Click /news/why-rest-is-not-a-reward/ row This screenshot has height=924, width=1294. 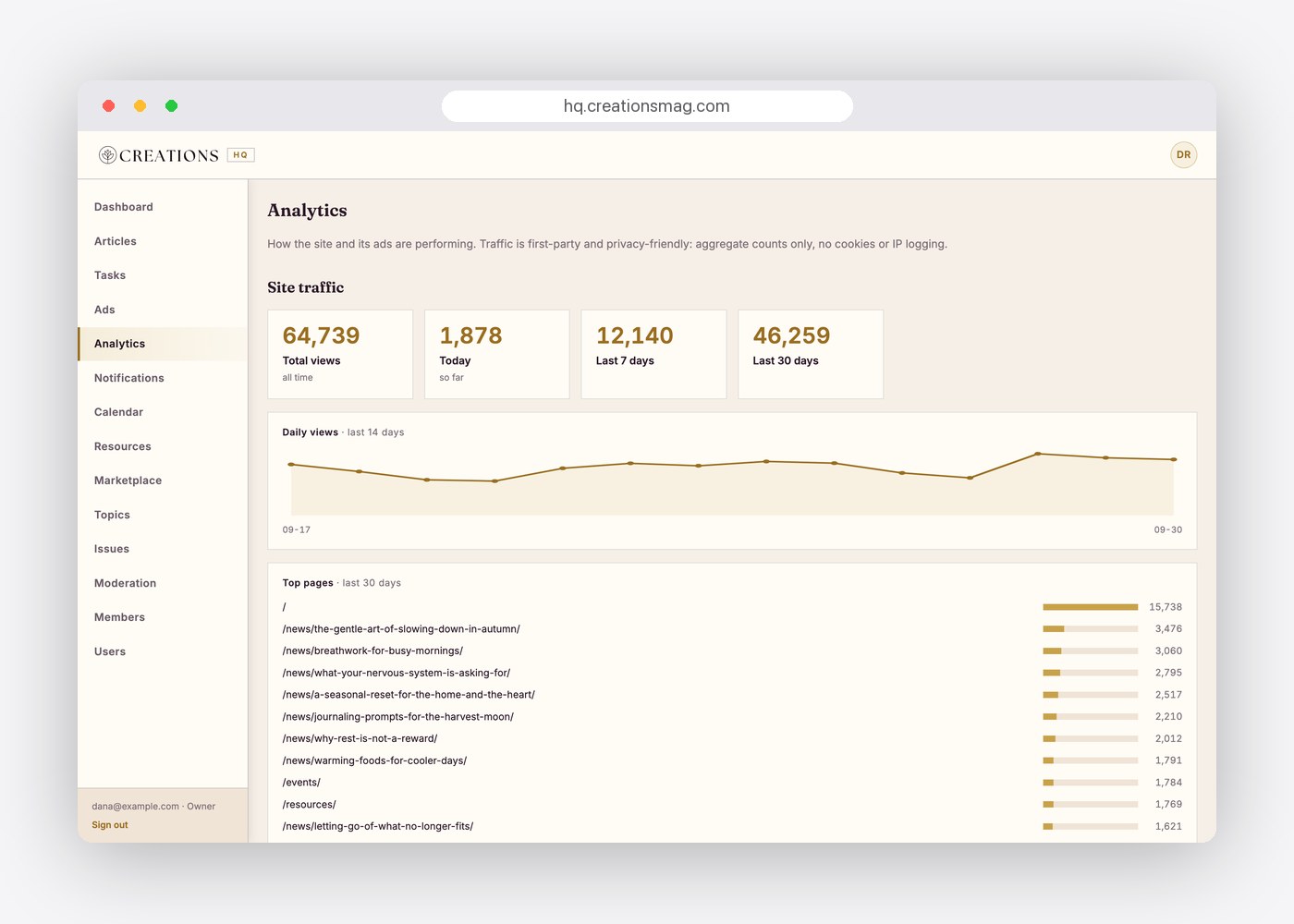(x=732, y=739)
